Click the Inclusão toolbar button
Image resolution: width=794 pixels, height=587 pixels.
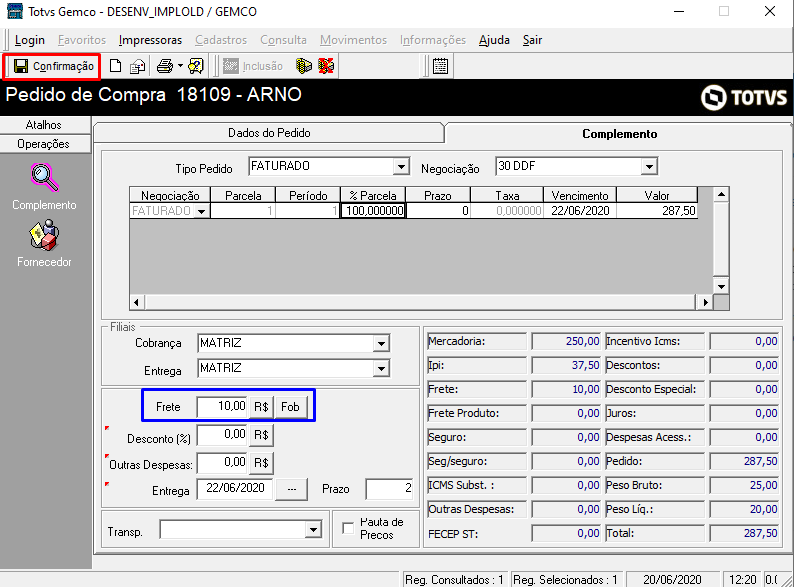click(x=253, y=66)
